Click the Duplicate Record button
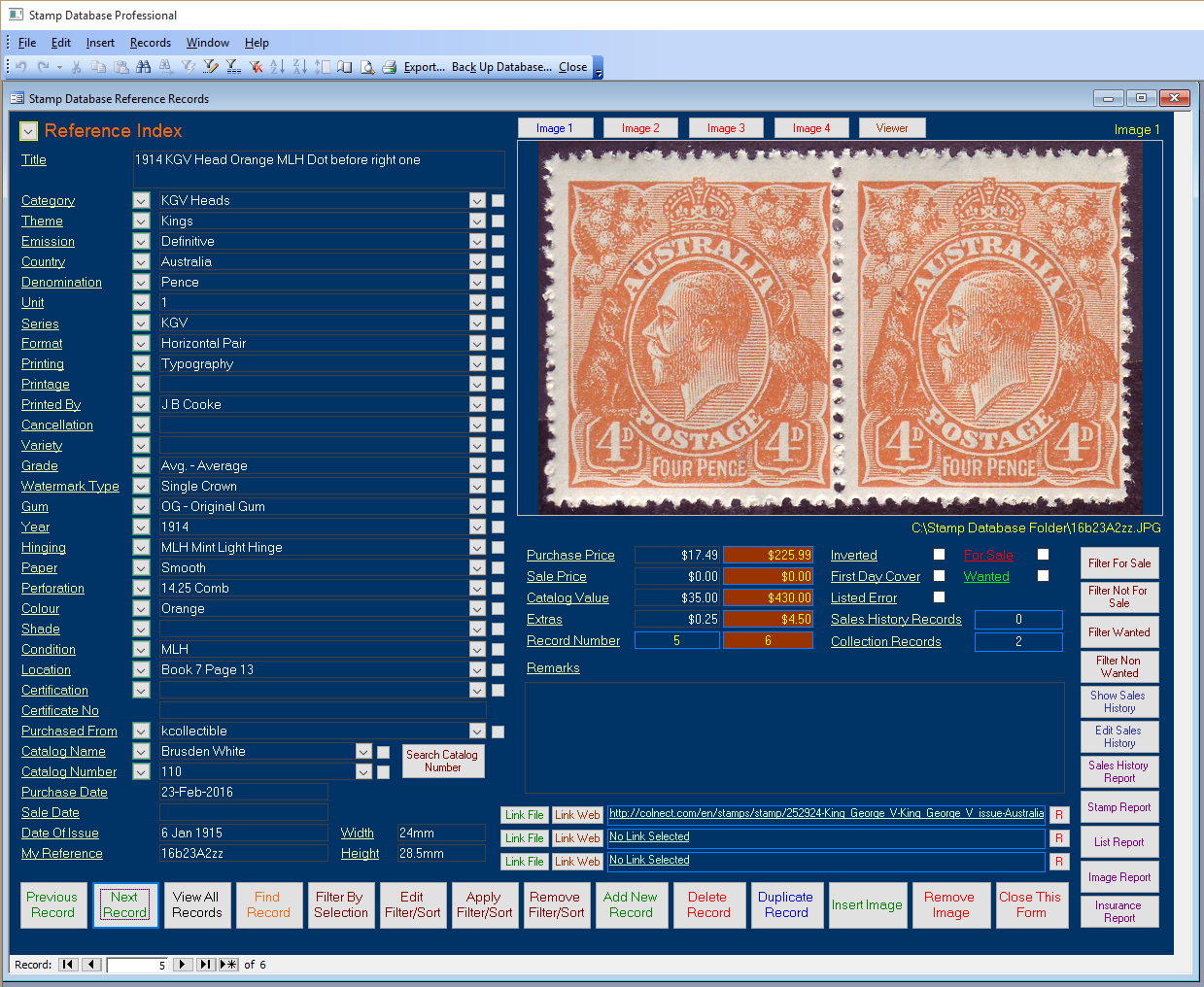This screenshot has height=987, width=1204. point(785,905)
